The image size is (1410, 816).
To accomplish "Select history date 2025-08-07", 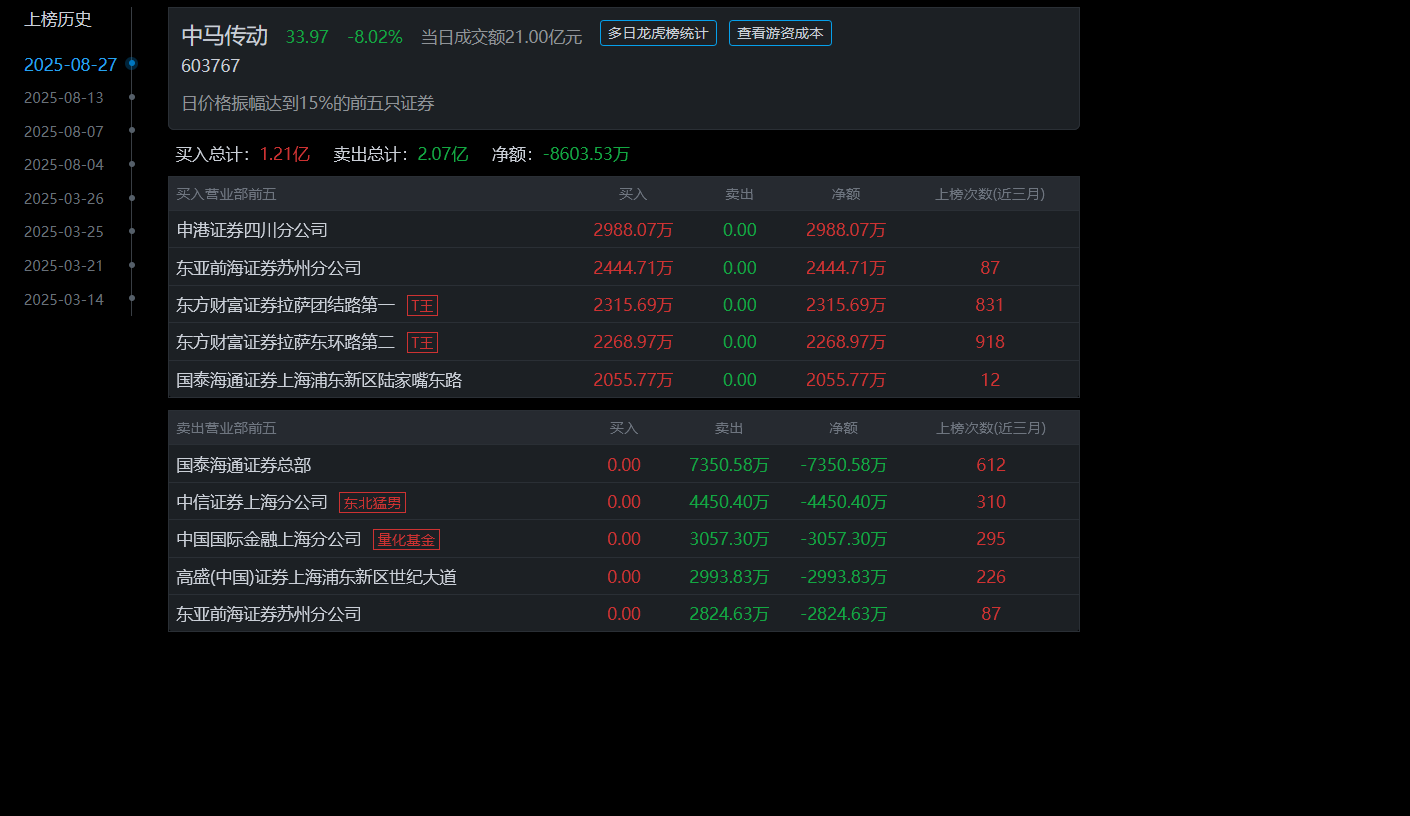I will tap(64, 131).
